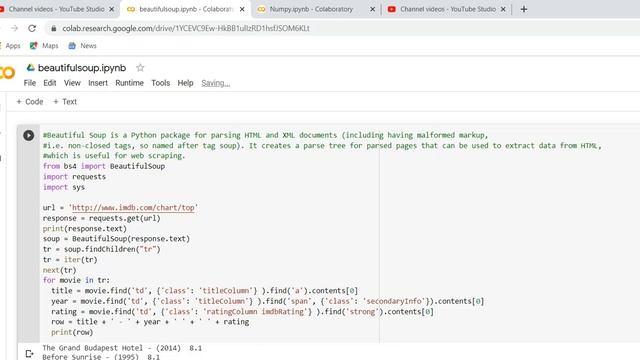Click the 'title = movie.find' code line
The height and width of the screenshot is (360, 640).
(204, 291)
